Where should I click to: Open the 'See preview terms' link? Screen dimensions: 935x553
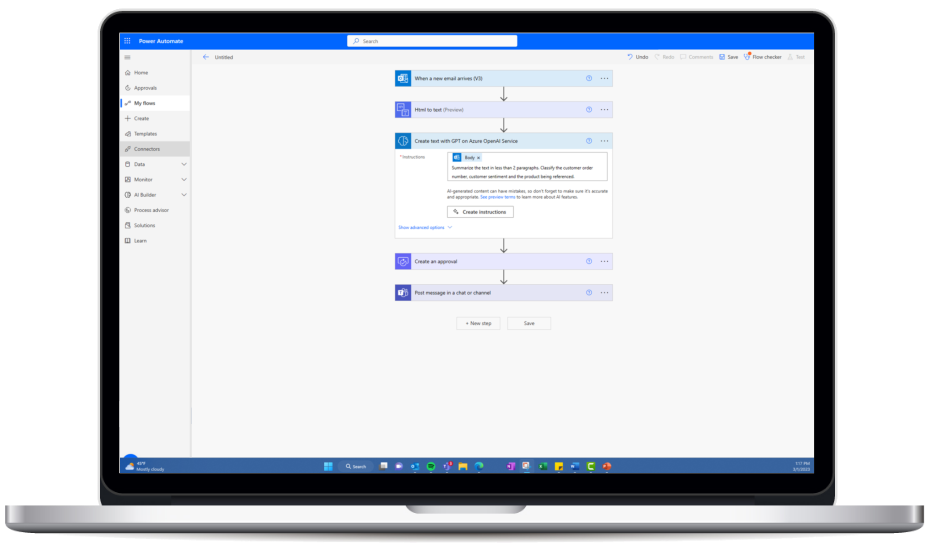point(497,197)
